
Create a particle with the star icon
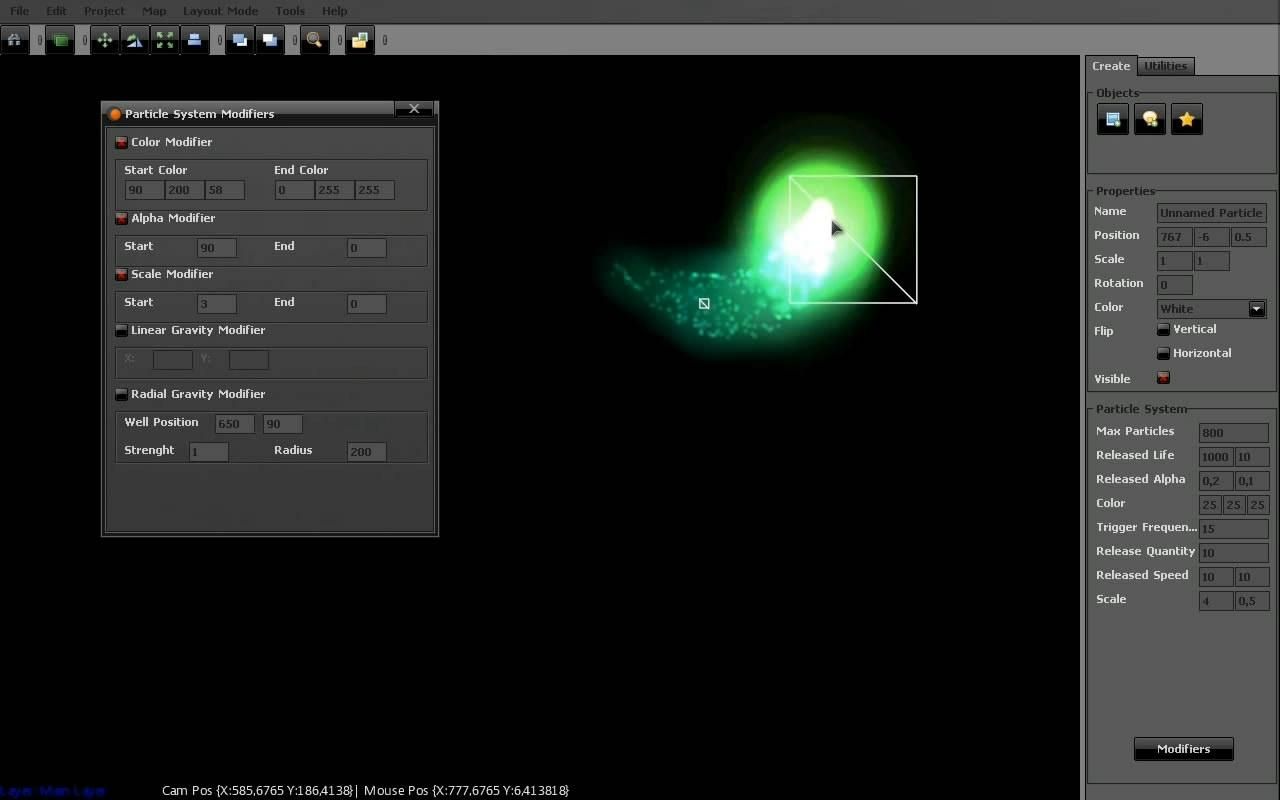click(x=1186, y=118)
